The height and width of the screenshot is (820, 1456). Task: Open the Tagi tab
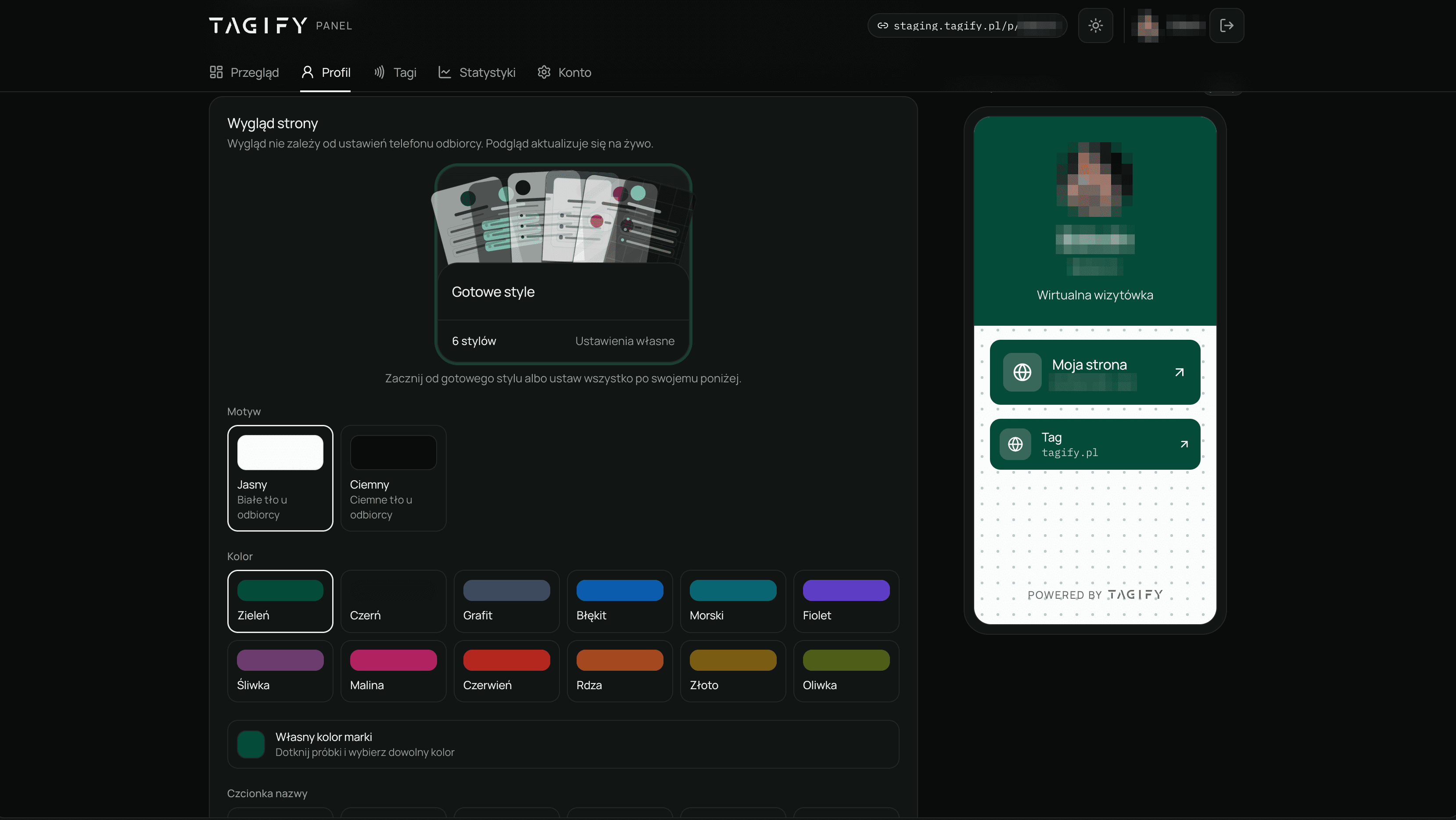tap(394, 72)
